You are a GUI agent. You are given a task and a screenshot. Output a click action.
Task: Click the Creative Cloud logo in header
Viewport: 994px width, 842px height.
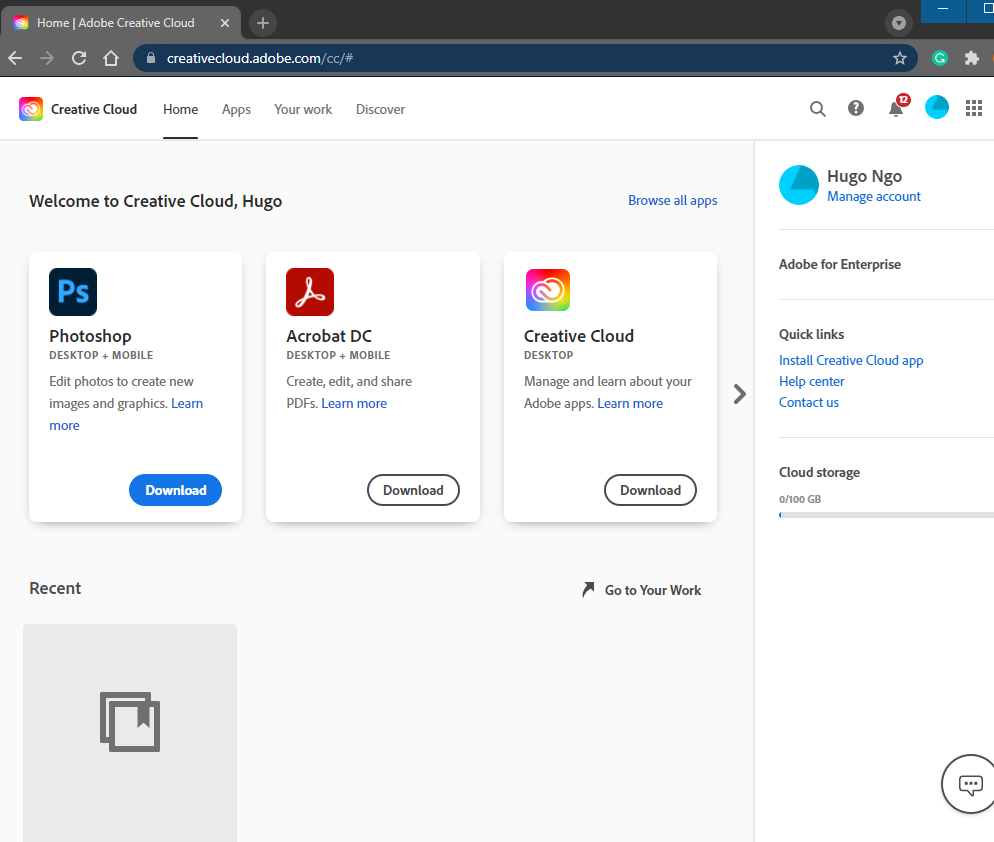click(x=31, y=109)
